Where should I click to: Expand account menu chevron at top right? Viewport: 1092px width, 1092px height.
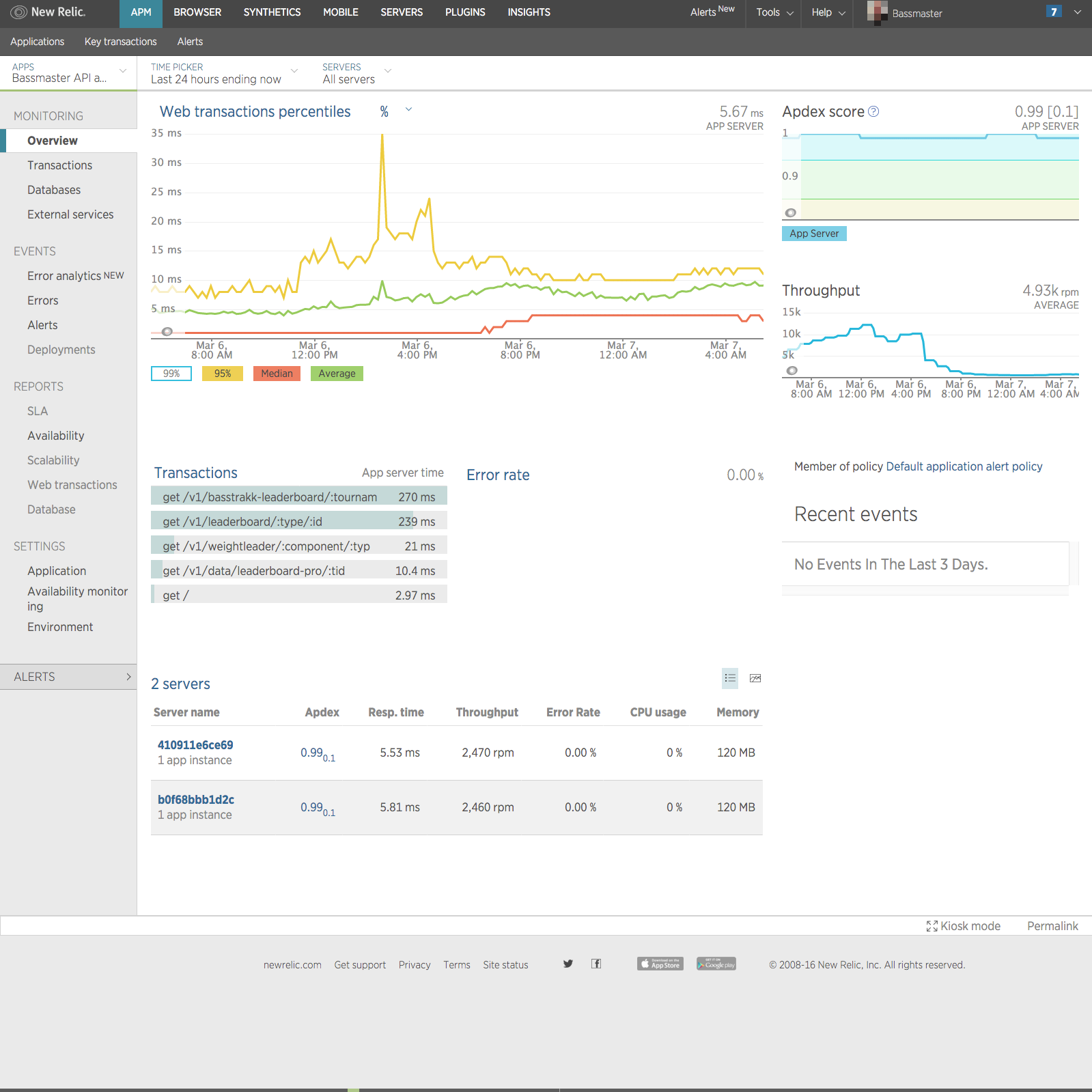[1078, 12]
